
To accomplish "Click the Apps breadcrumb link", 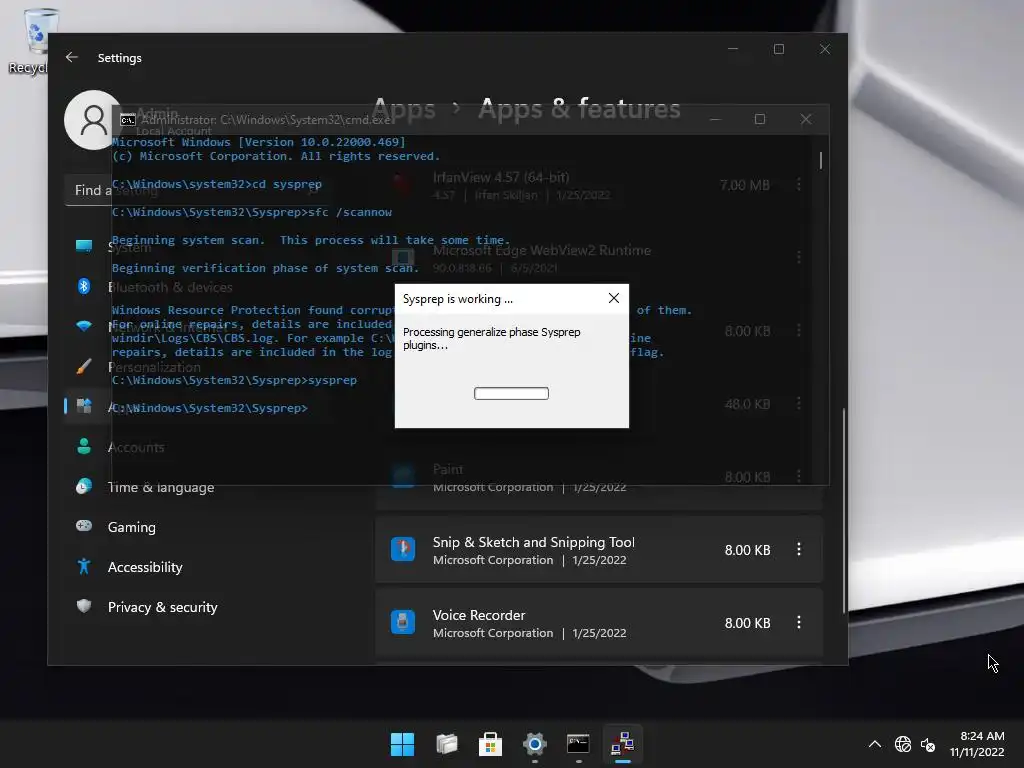I will (404, 108).
